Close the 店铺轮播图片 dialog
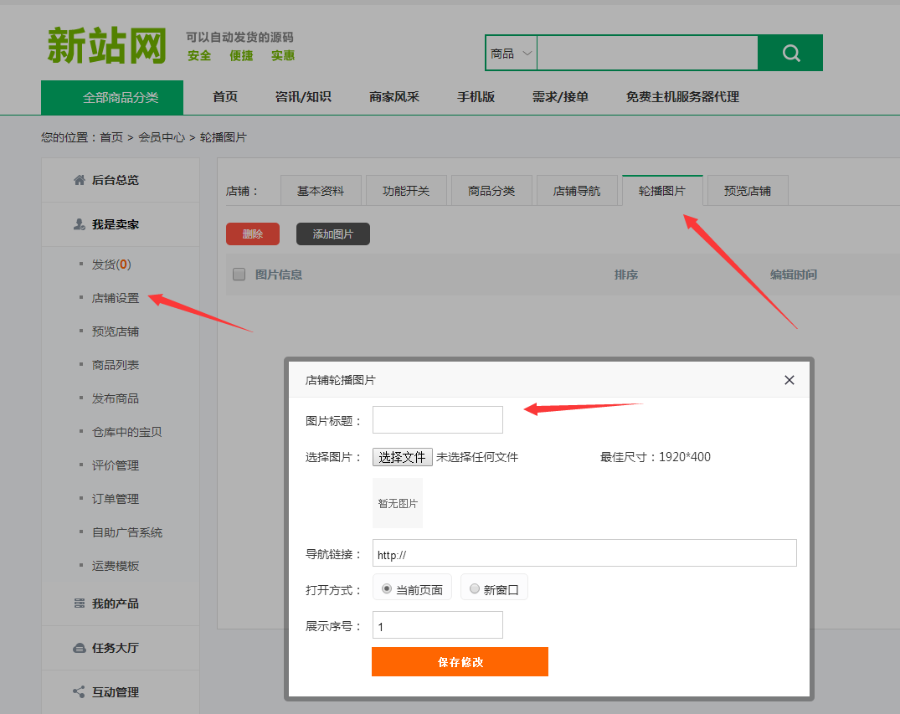Image resolution: width=900 pixels, height=714 pixels. click(x=789, y=380)
